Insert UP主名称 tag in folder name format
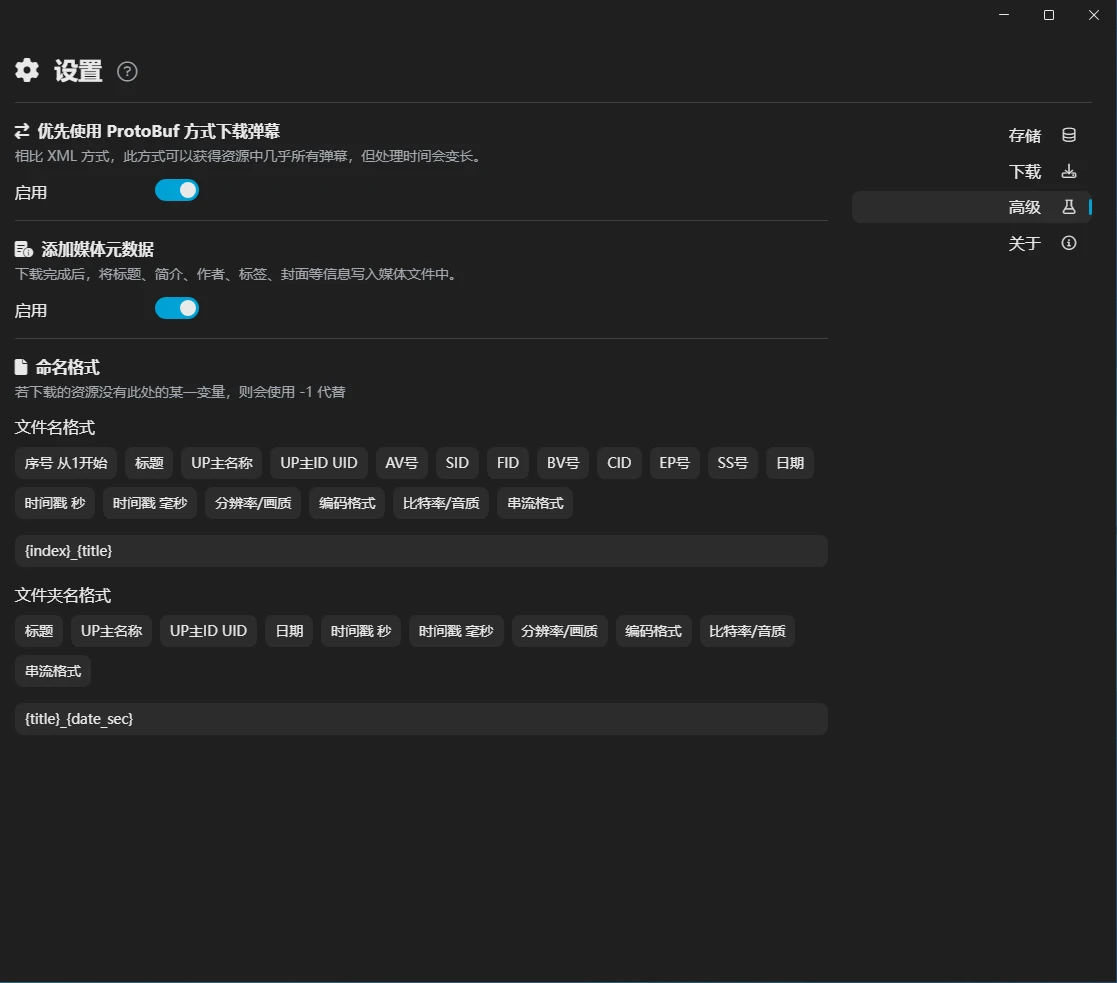Screen dimensions: 1117x983 coord(112,631)
